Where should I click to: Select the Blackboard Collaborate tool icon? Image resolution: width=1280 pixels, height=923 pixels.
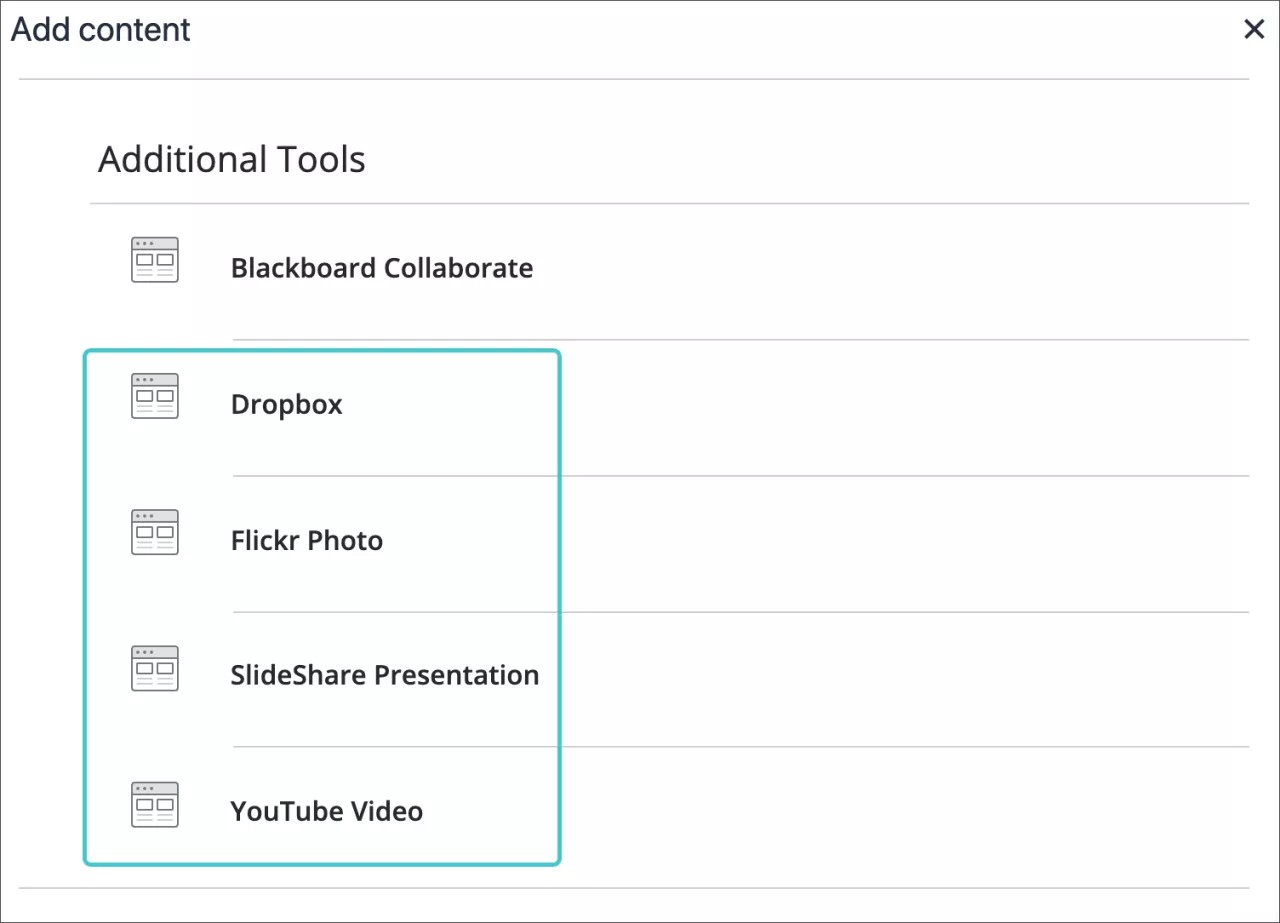coord(154,259)
